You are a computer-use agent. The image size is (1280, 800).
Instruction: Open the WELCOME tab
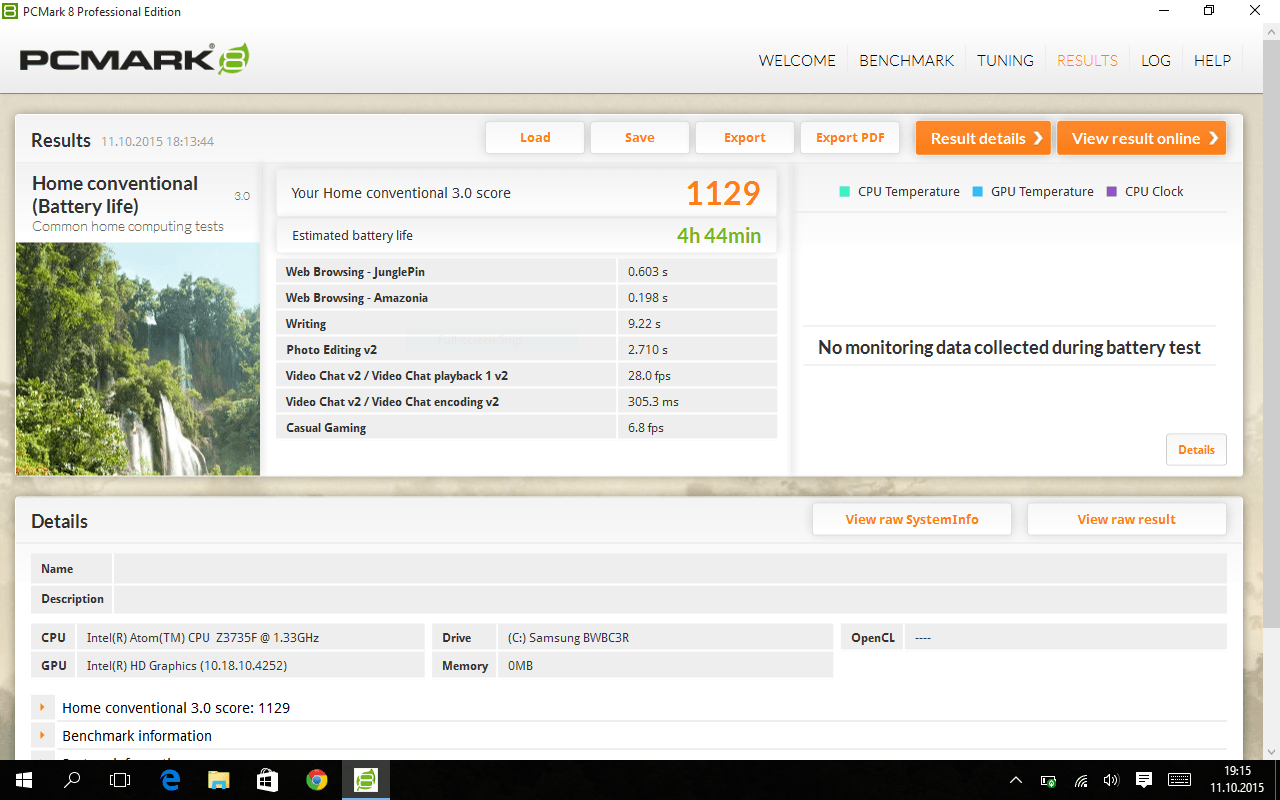pos(797,60)
